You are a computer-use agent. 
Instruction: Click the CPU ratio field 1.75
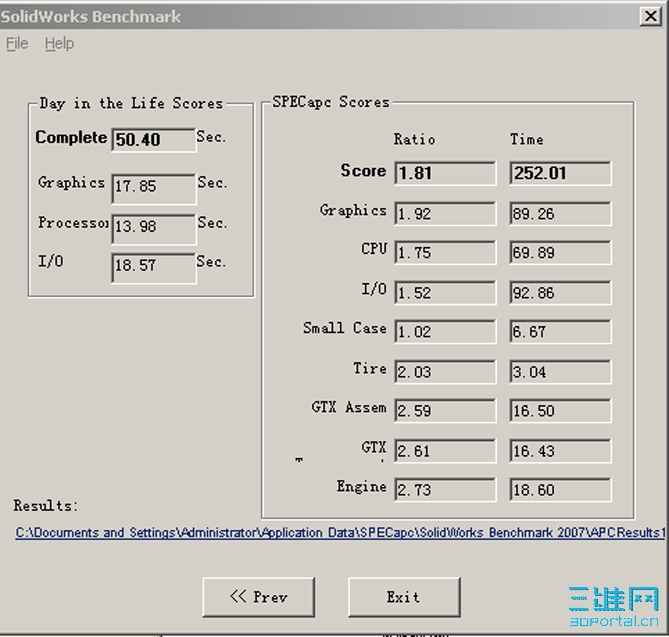pos(445,252)
